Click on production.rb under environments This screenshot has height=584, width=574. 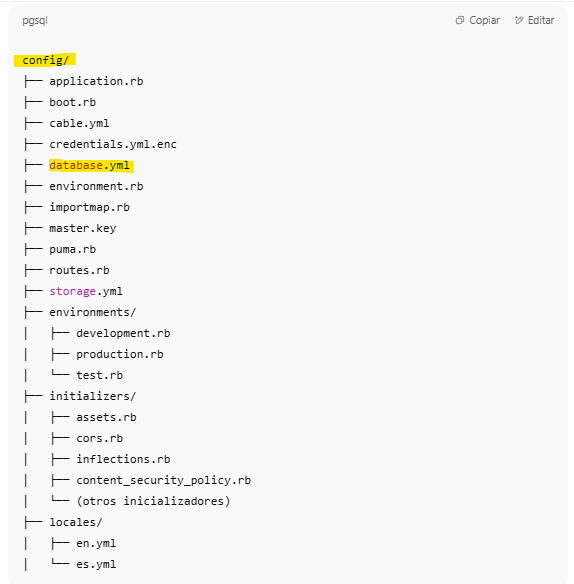[120, 354]
